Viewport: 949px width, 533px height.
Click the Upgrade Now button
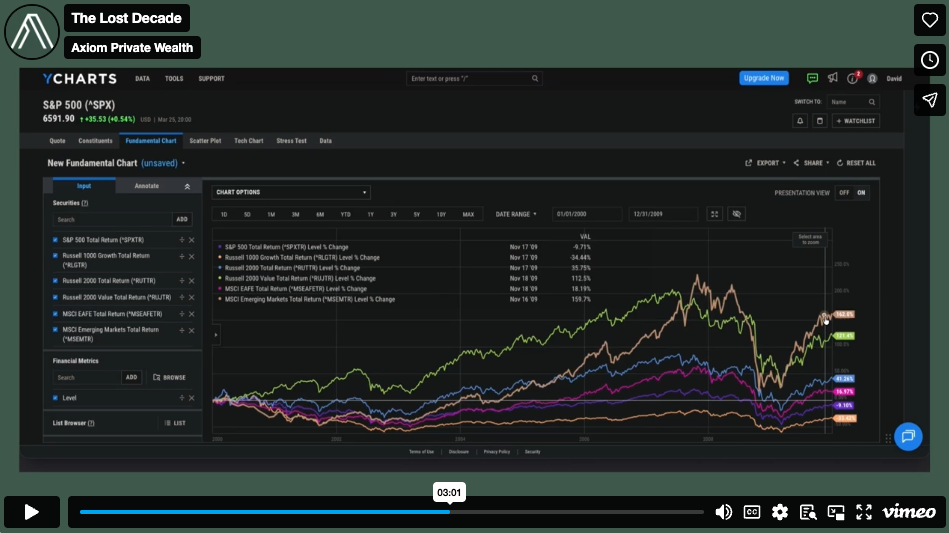click(x=764, y=78)
